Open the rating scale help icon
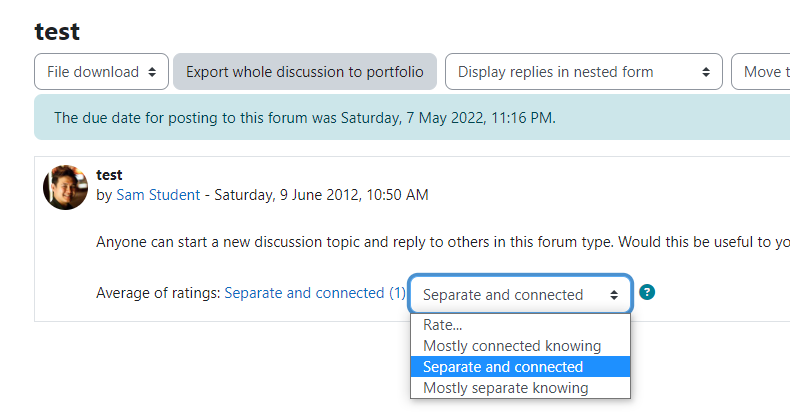This screenshot has height=414, width=790. [x=647, y=292]
